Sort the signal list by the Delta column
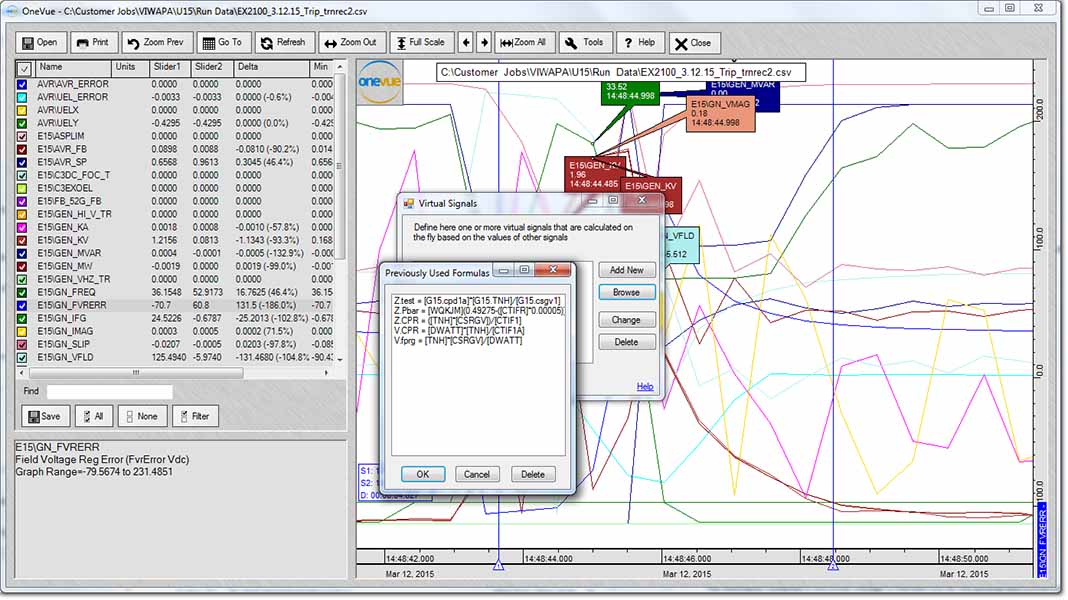Image resolution: width=1068 pixels, height=600 pixels. (270, 67)
